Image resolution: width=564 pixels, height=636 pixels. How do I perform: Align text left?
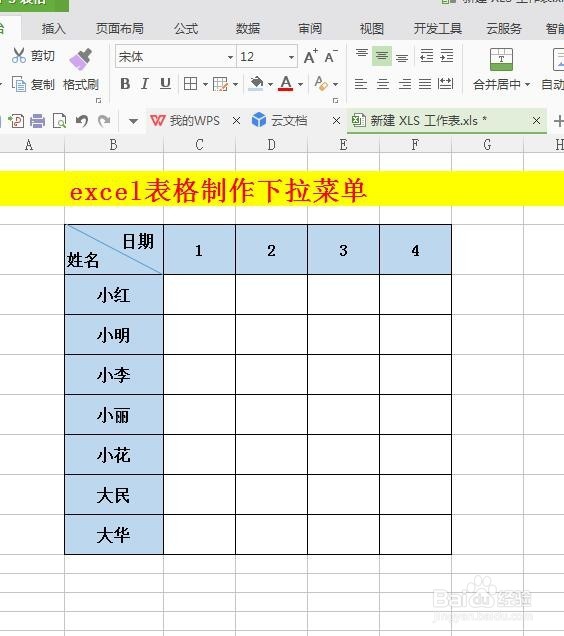[361, 84]
